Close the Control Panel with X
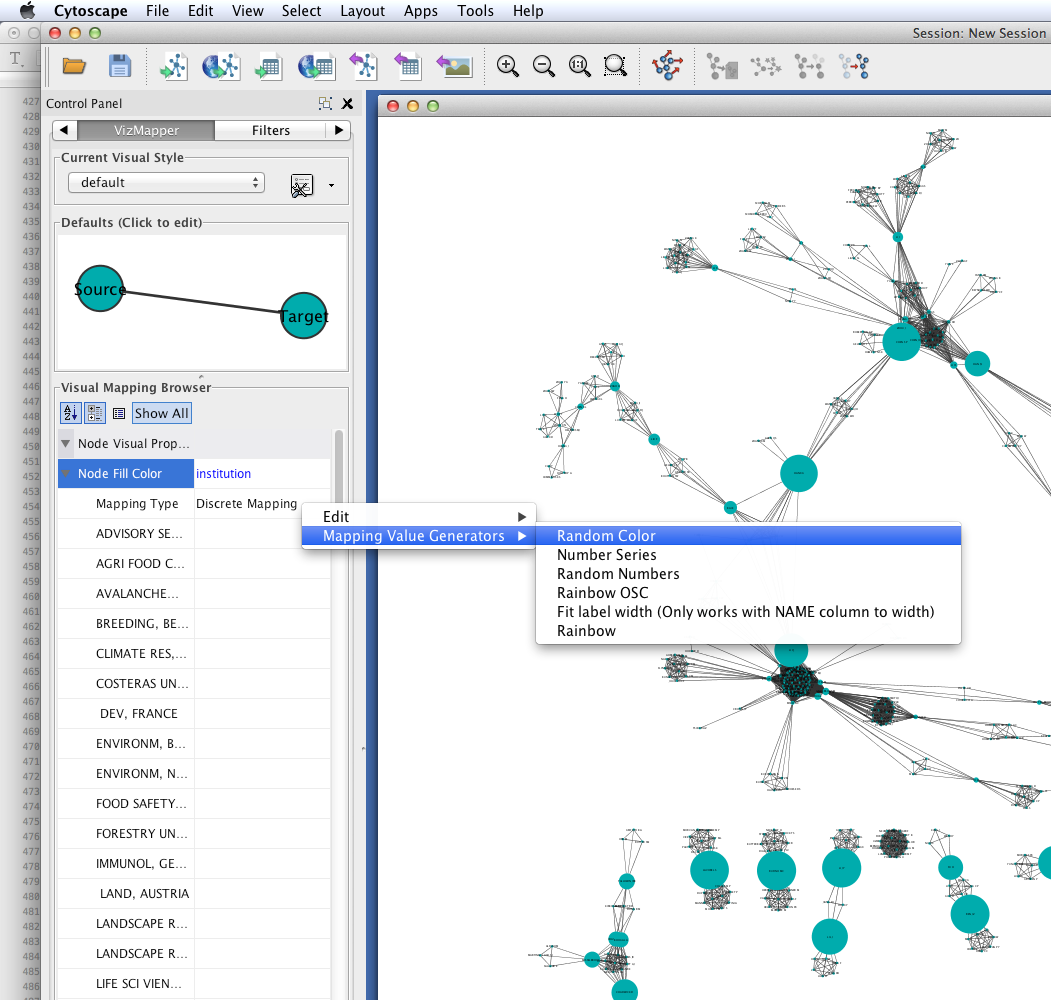 pyautogui.click(x=347, y=103)
